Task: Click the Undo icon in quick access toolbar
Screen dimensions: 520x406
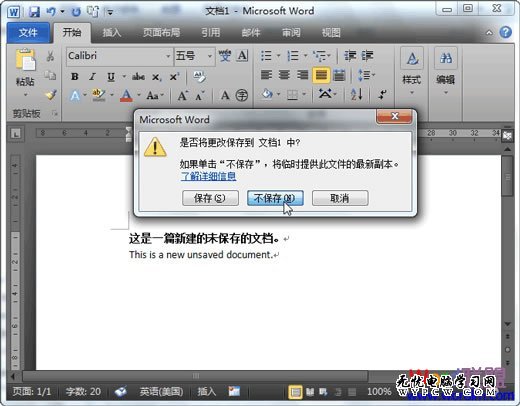Action: [51, 12]
